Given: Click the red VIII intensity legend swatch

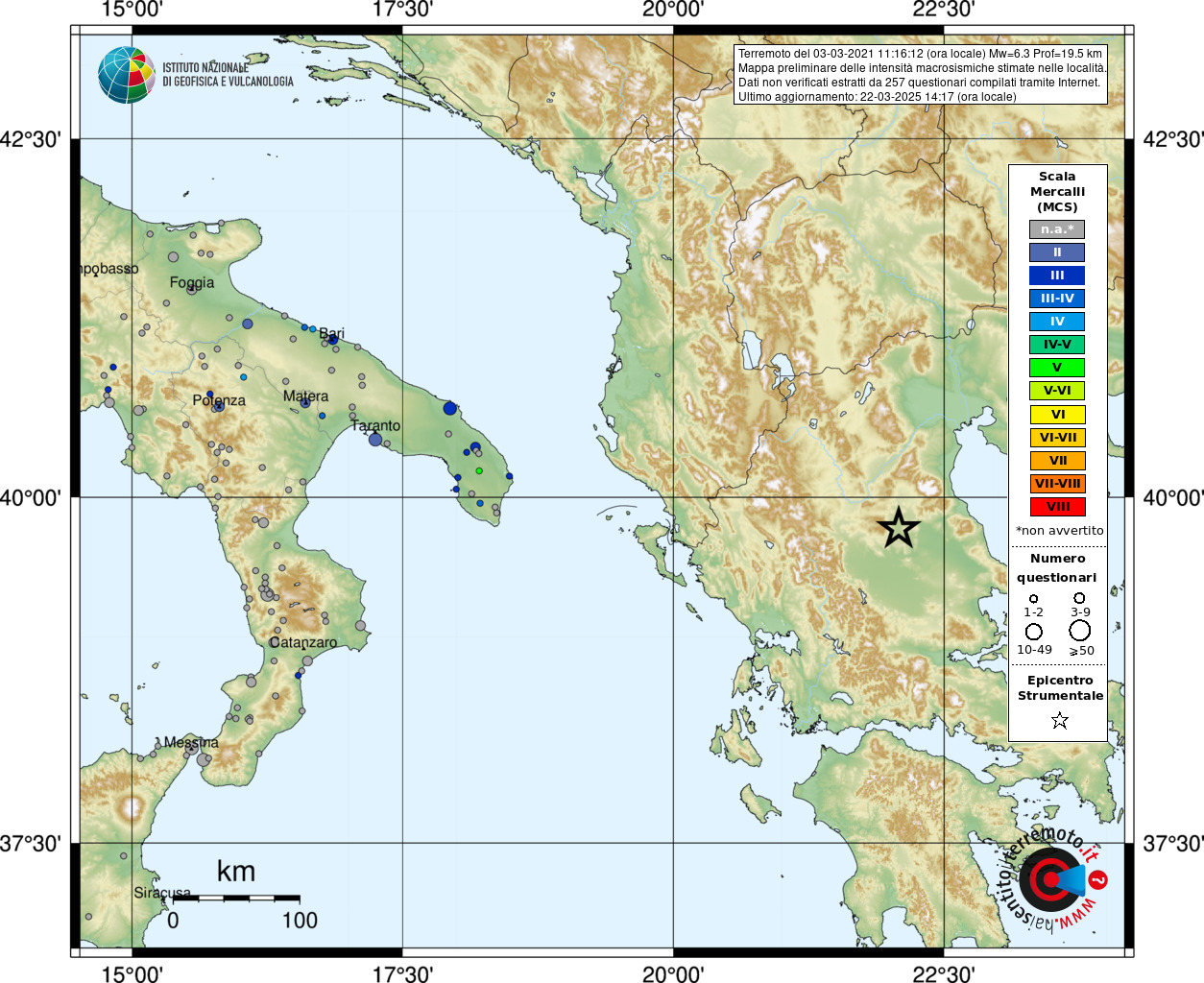Looking at the screenshot, I should 1057,507.
